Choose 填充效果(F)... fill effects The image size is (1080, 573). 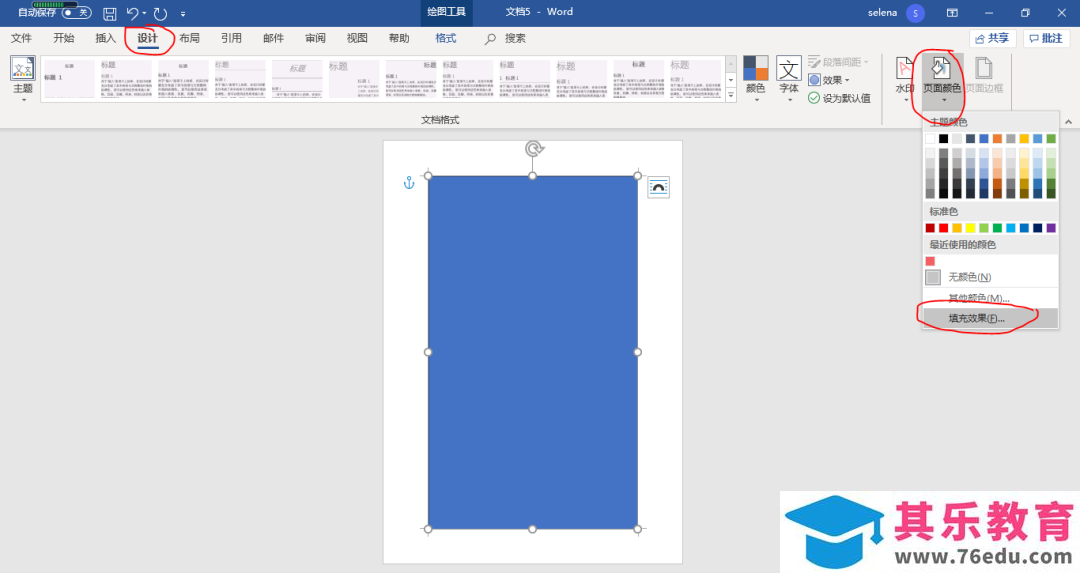(990, 318)
